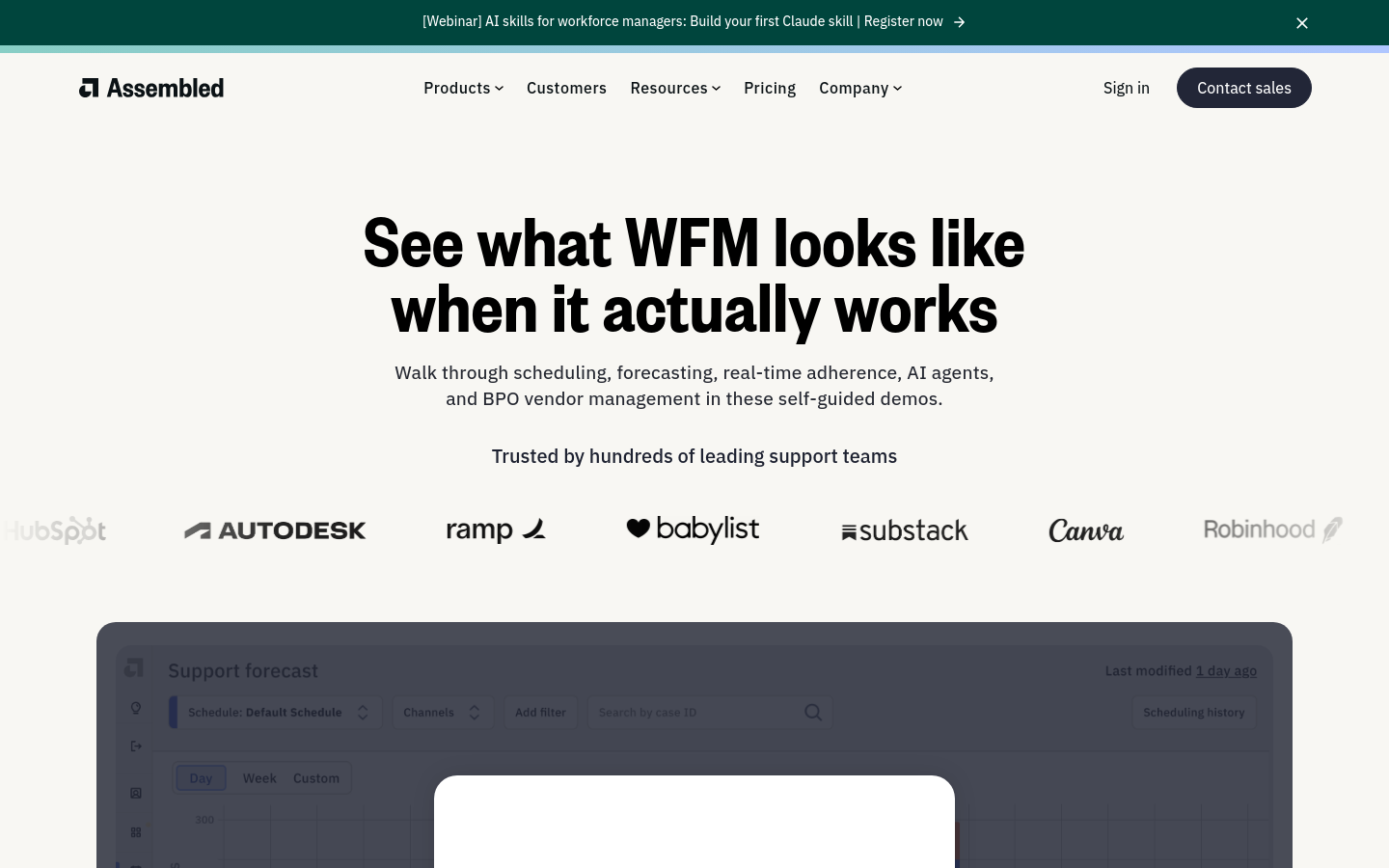Expand the Company navigation menu
Image resolution: width=1389 pixels, height=868 pixels.
(x=860, y=88)
